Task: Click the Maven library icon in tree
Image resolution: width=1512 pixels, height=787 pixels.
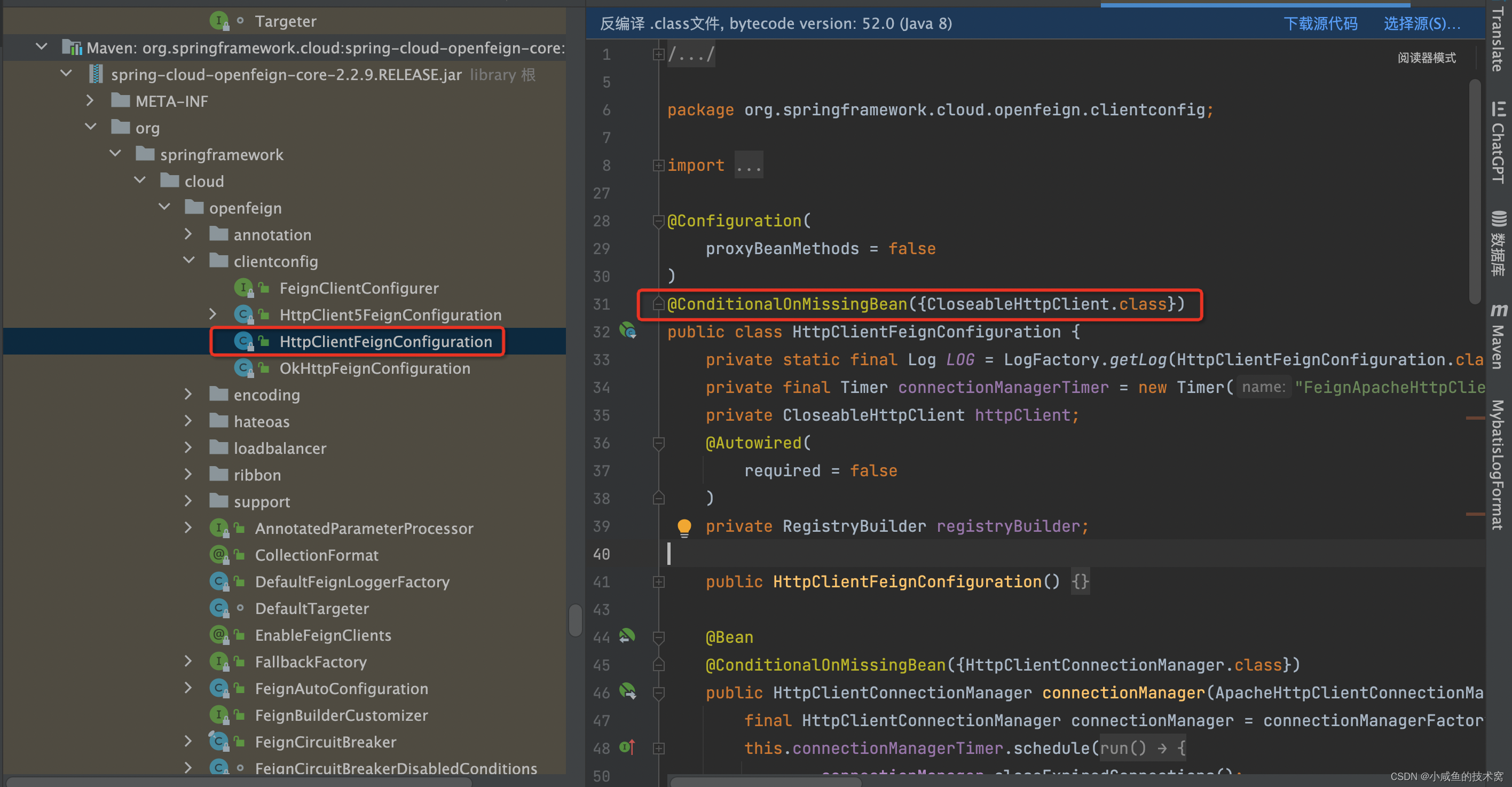Action: [x=72, y=47]
